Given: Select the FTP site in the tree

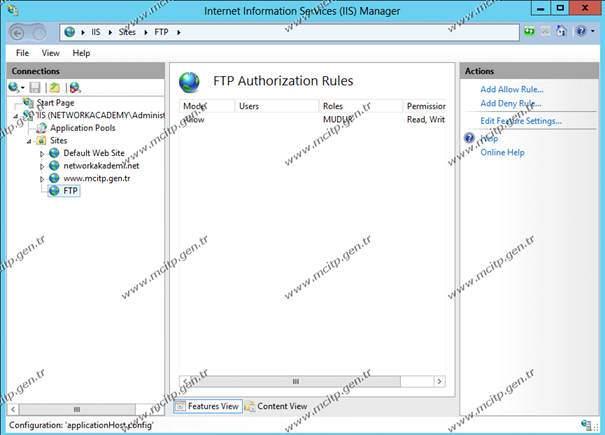Looking at the screenshot, I should point(70,191).
